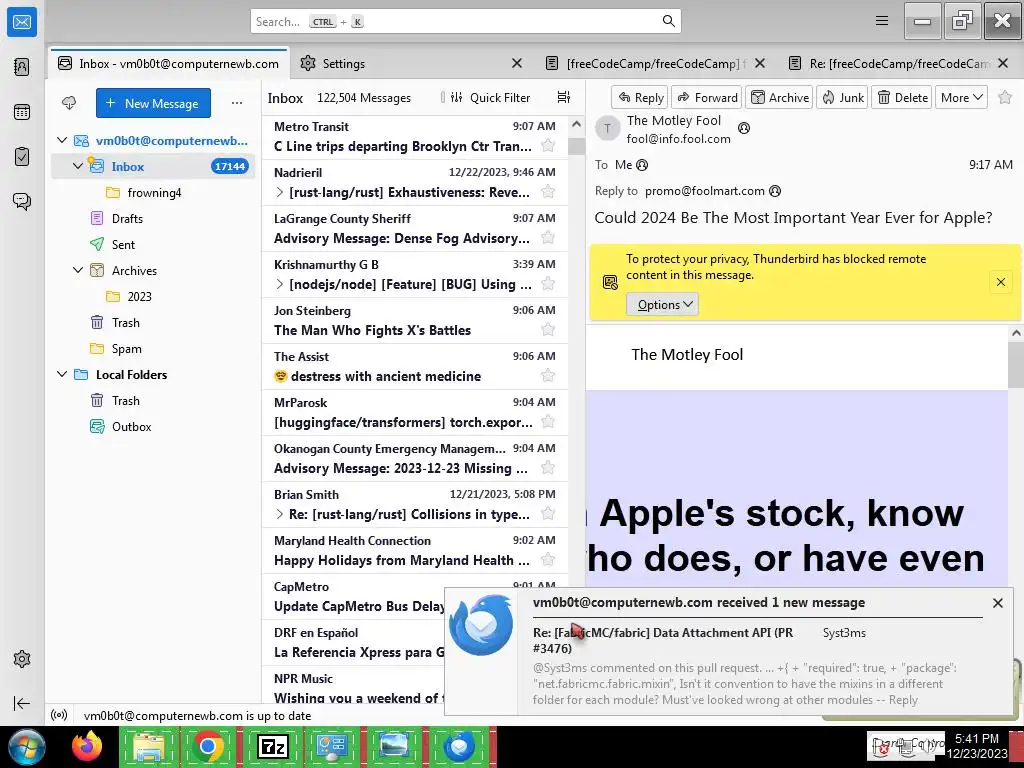This screenshot has width=1024, height=768.
Task: Open The Man Who Fights X's Battles email
Action: [x=415, y=321]
